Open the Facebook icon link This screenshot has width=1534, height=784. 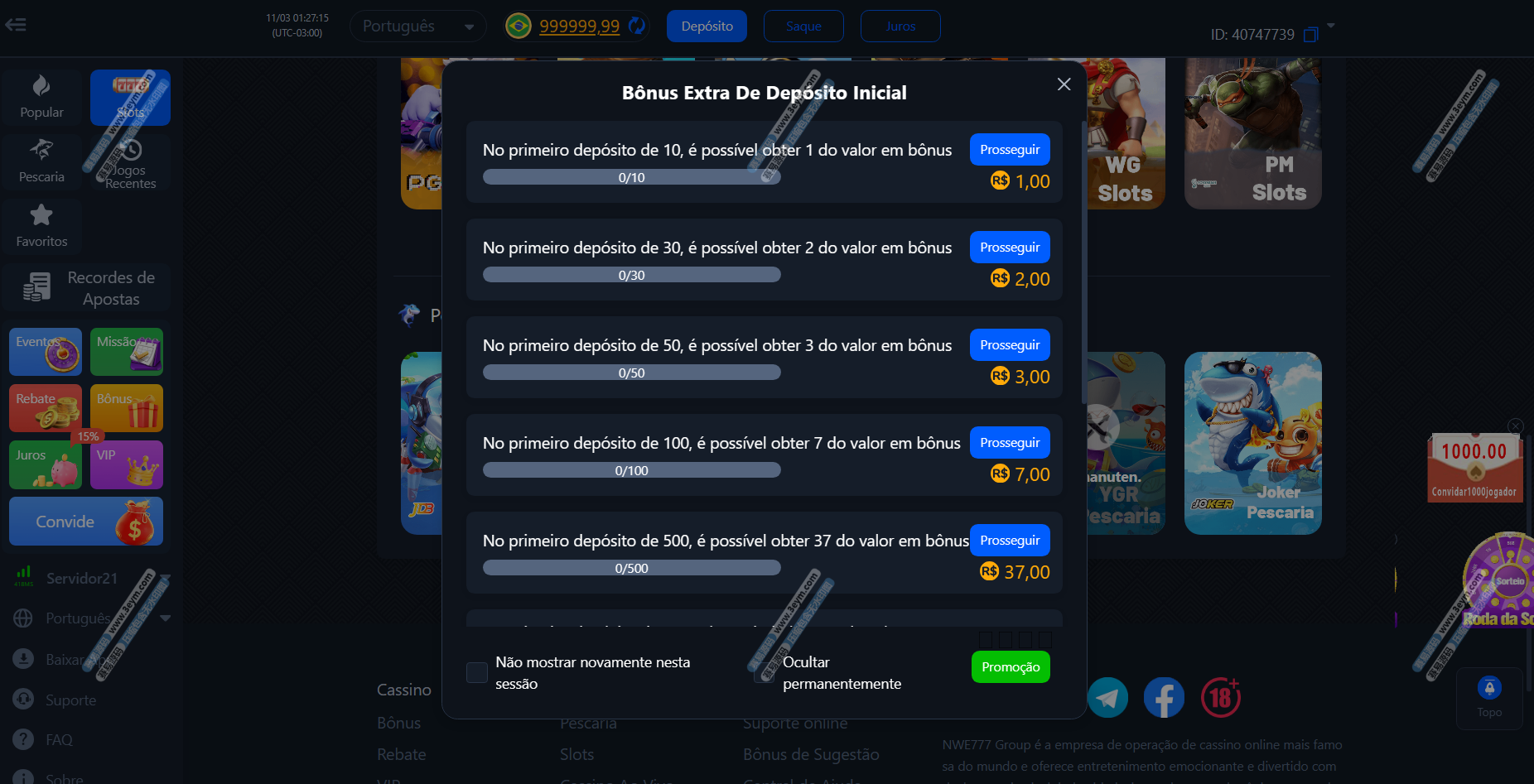pos(1164,698)
